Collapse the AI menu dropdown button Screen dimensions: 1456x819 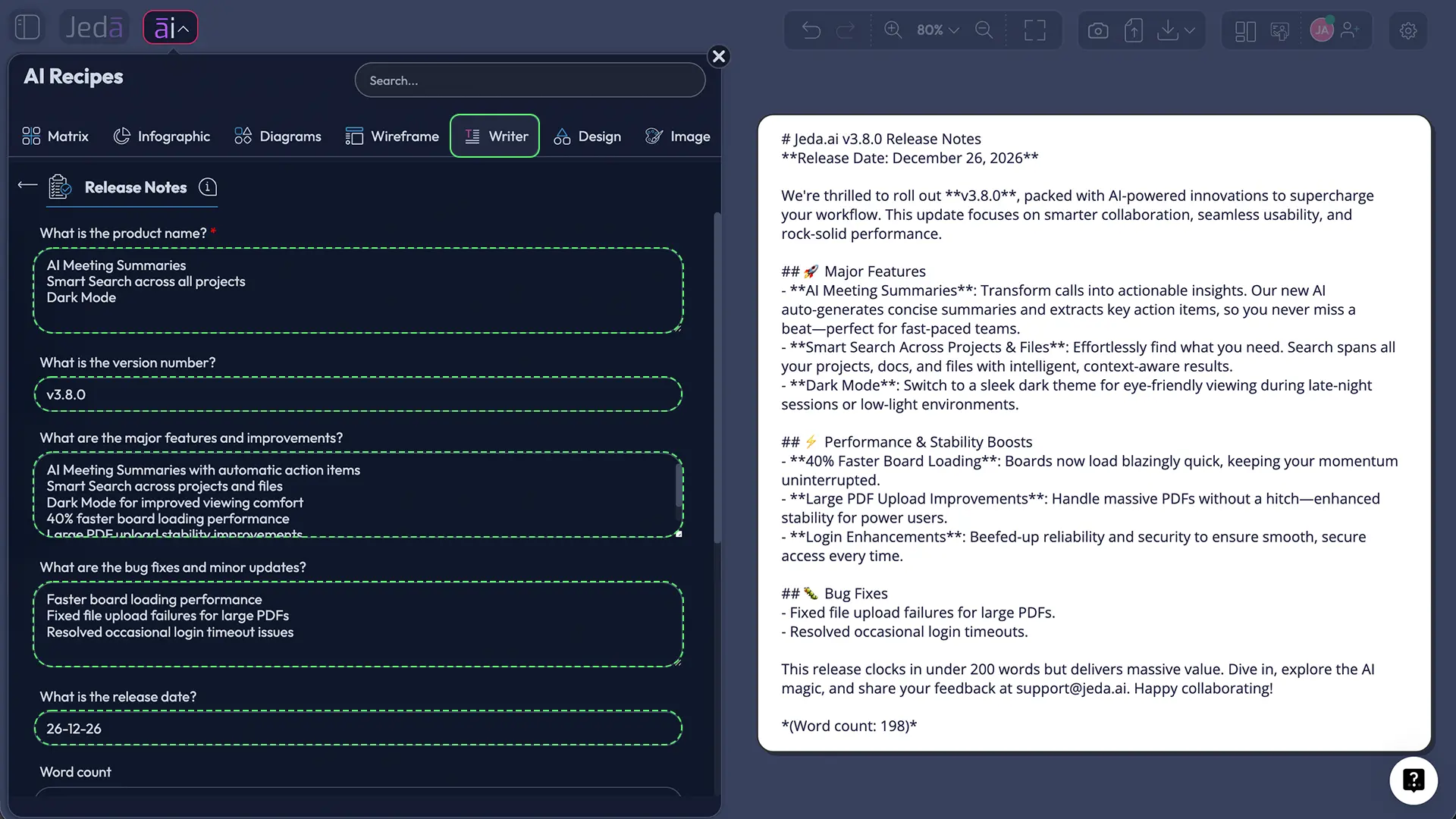[x=171, y=28]
